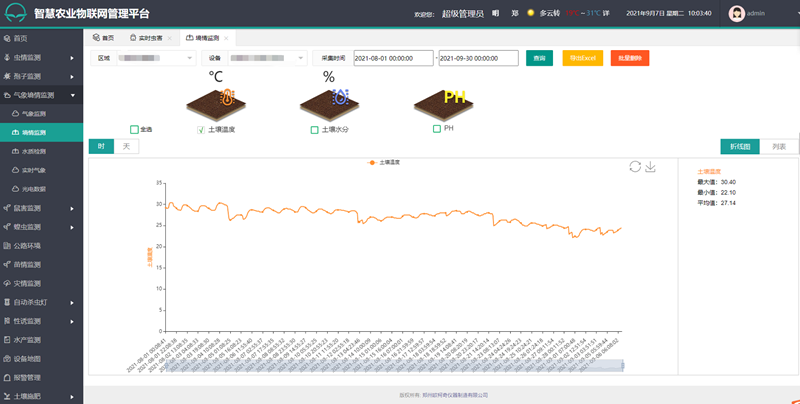
Task: Expand the 鼠害监测 submenu arrow
Action: pyautogui.click(x=72, y=209)
